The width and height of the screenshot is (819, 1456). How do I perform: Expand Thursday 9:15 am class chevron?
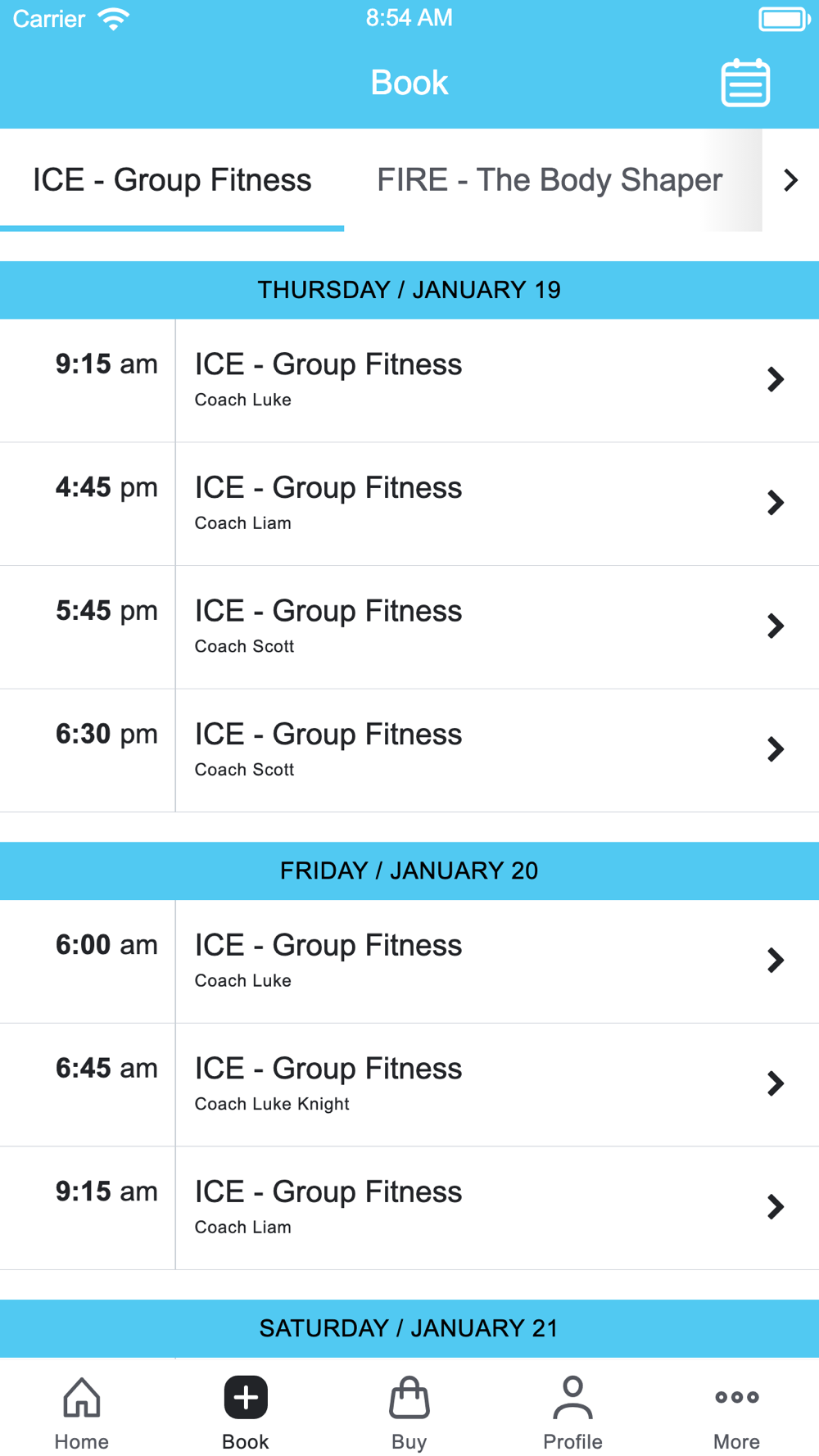(775, 380)
